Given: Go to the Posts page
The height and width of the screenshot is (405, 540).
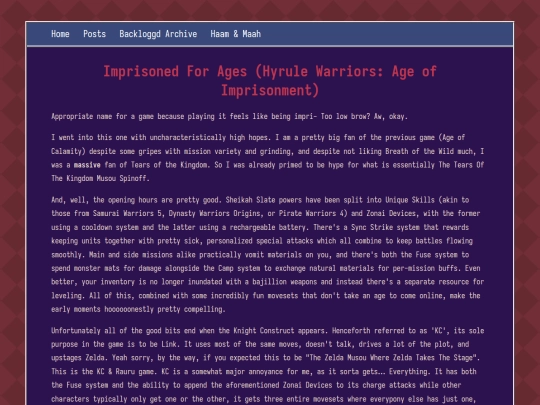Looking at the screenshot, I should tap(94, 34).
